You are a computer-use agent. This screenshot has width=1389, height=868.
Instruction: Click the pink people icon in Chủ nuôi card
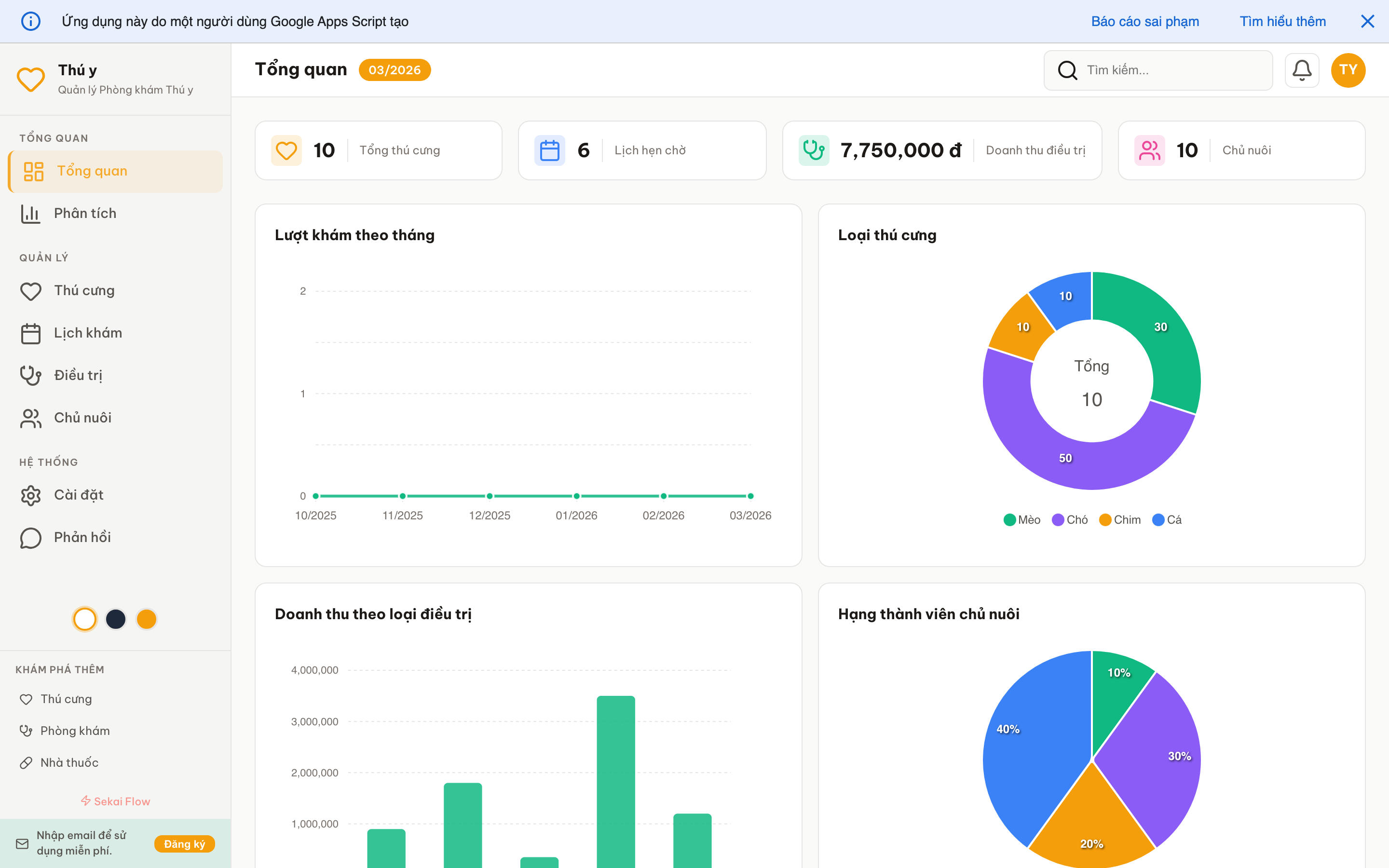tap(1149, 150)
